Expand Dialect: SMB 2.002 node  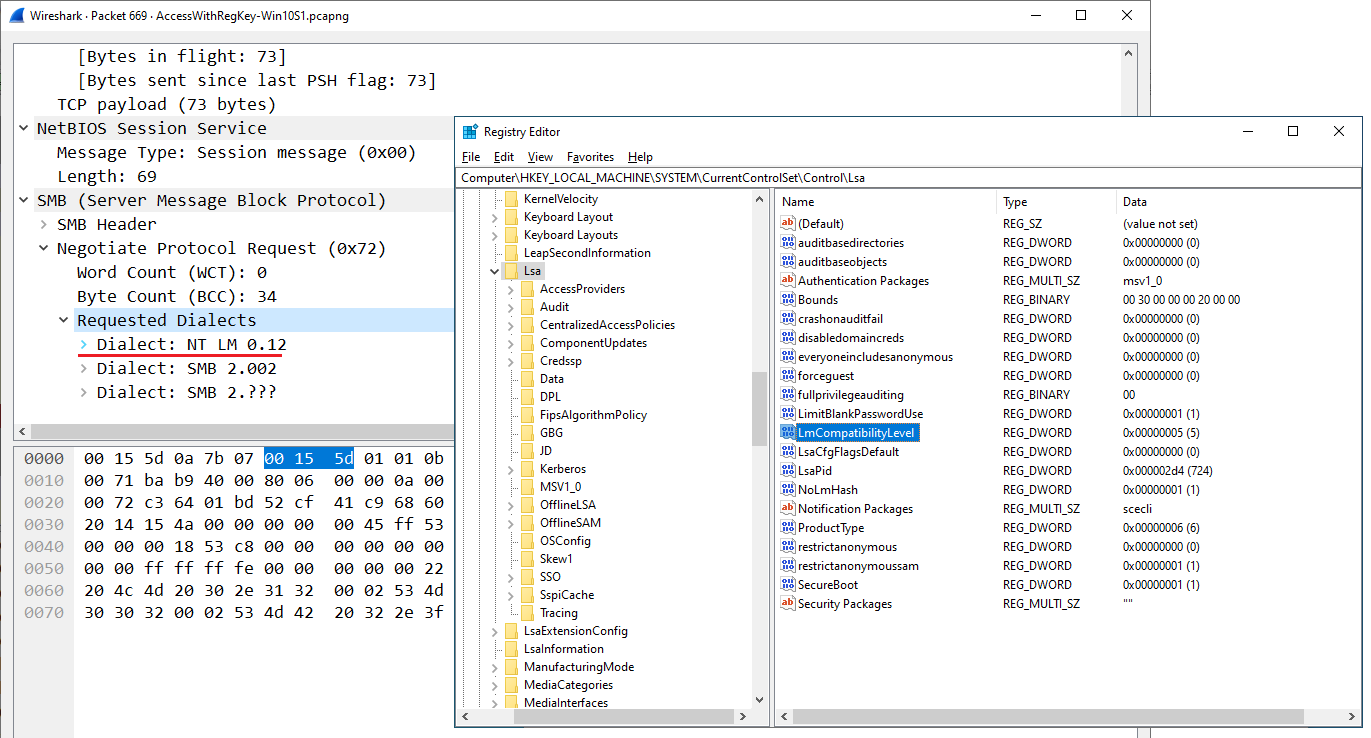tap(84, 368)
